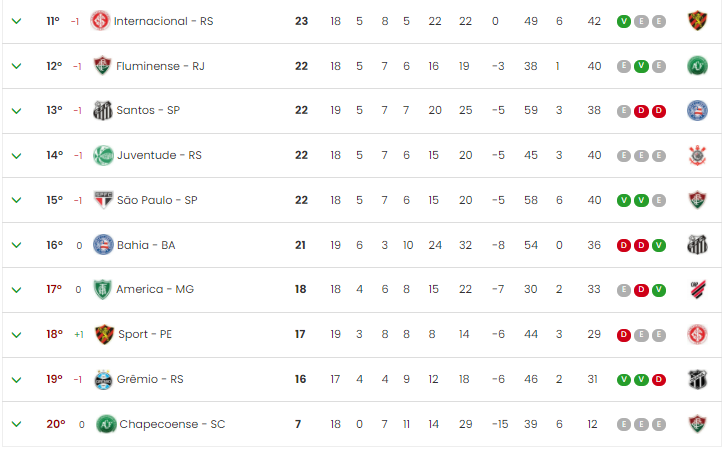Screen dimensions: 725x452
Task: Open the Chapecoense - SC team link
Action: [172, 424]
